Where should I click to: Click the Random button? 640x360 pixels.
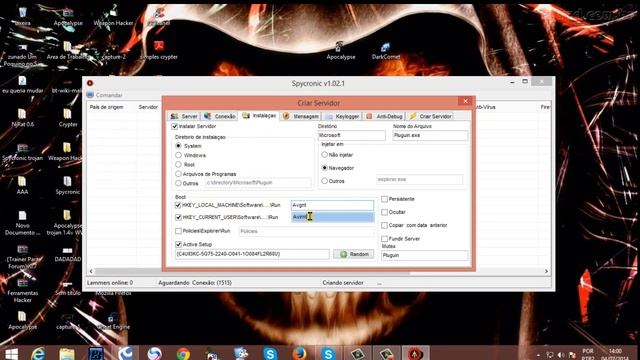(x=354, y=254)
